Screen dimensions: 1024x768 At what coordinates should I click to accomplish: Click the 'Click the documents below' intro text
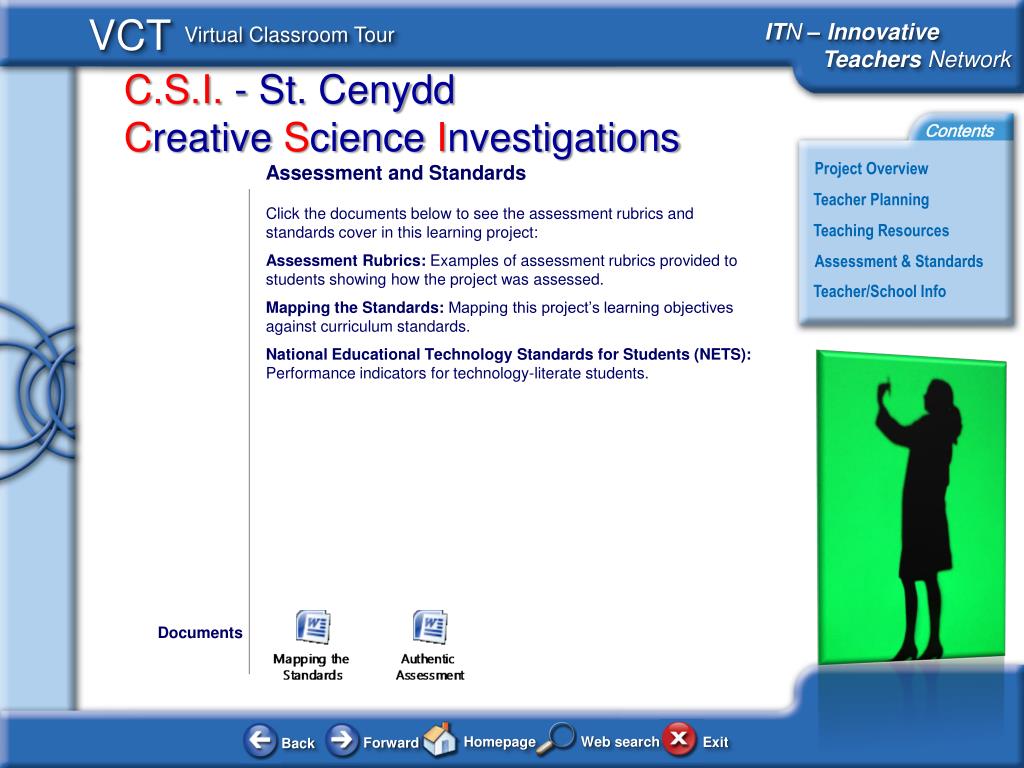[x=479, y=223]
